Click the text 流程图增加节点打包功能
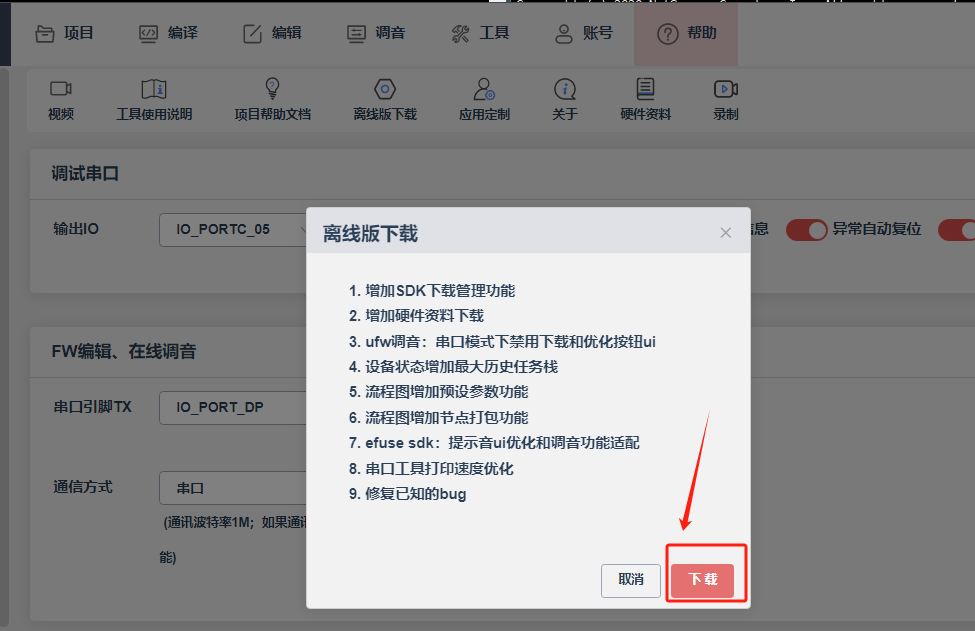This screenshot has height=631, width=975. pos(446,417)
